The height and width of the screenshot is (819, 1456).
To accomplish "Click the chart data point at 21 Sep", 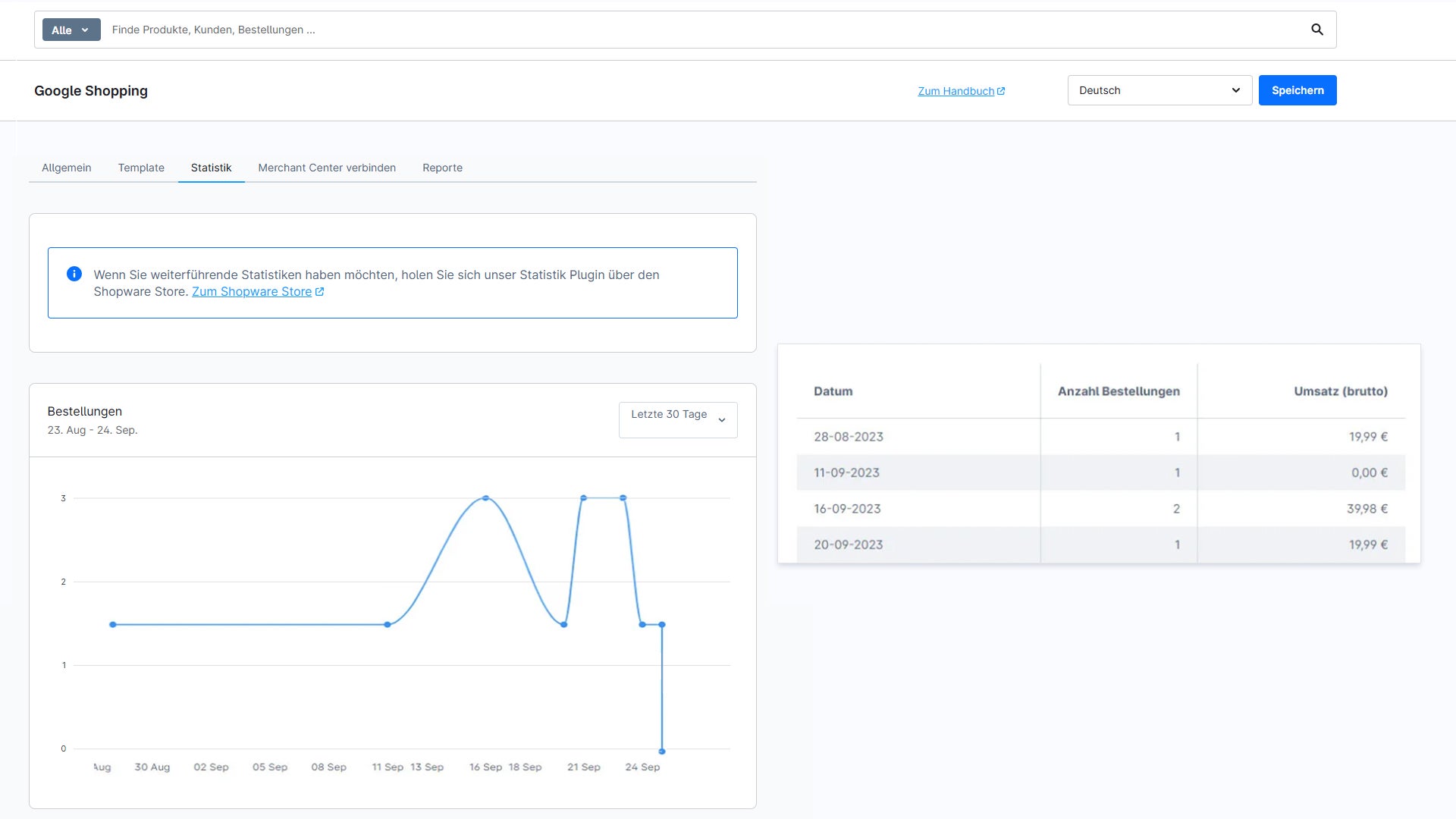I will pyautogui.click(x=583, y=498).
